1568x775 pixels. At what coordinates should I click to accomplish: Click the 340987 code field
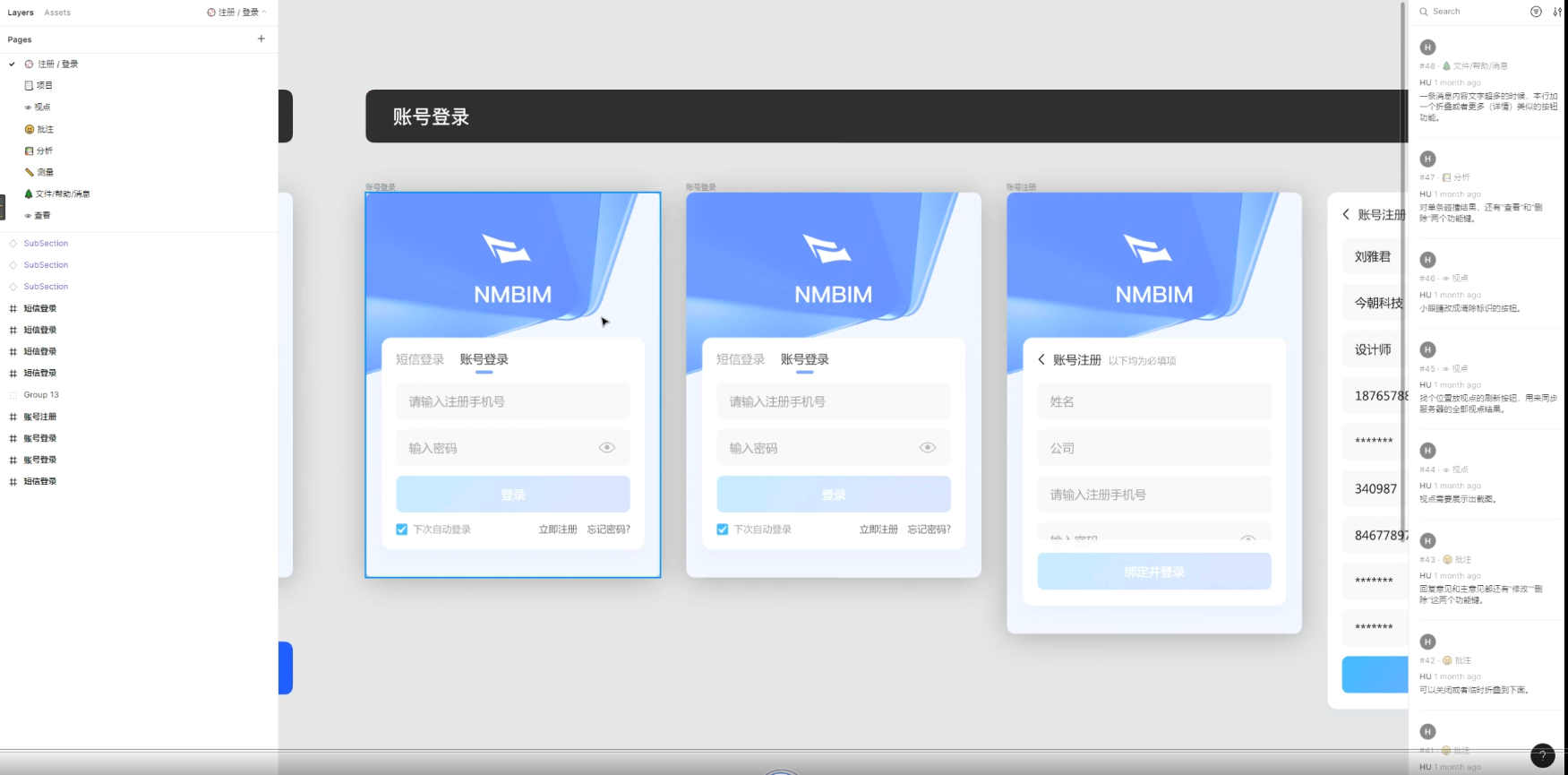(1375, 489)
